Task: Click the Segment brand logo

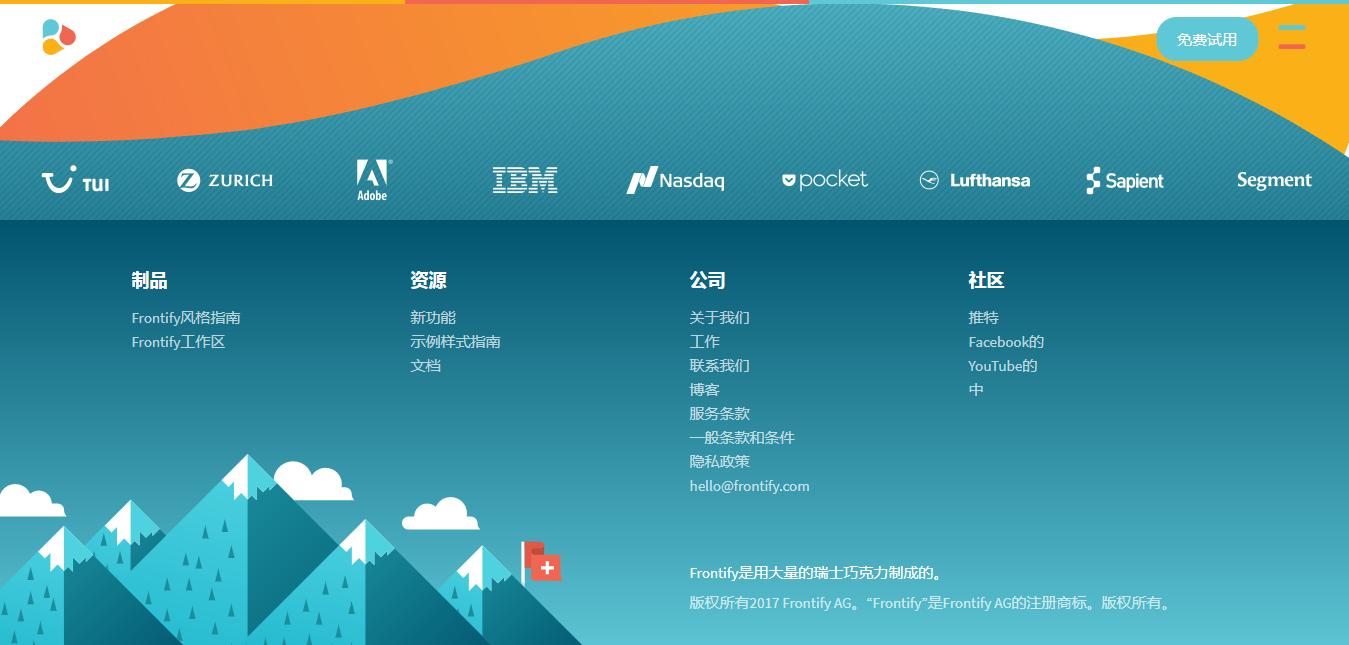Action: tap(1273, 180)
